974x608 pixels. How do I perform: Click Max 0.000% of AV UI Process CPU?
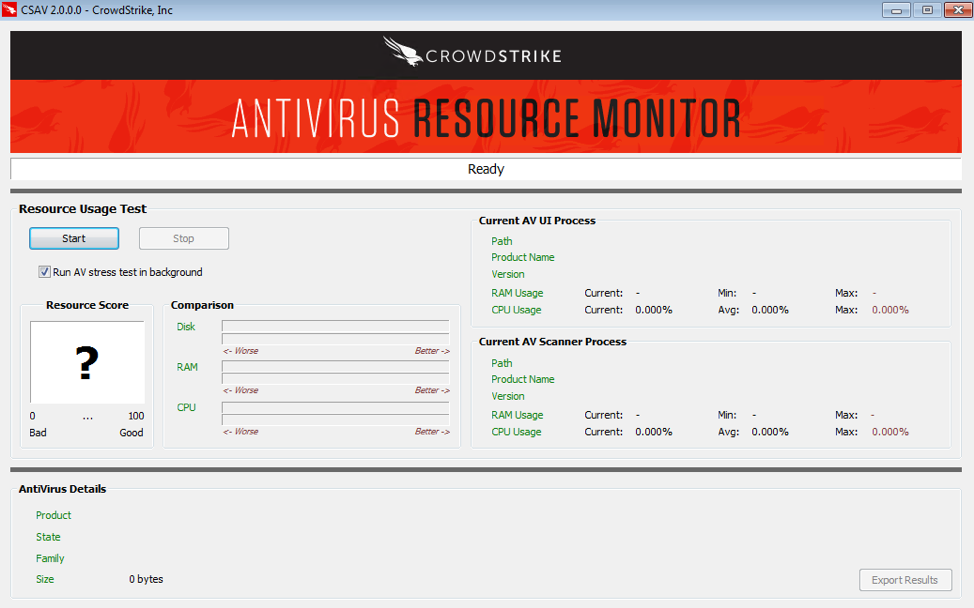890,310
